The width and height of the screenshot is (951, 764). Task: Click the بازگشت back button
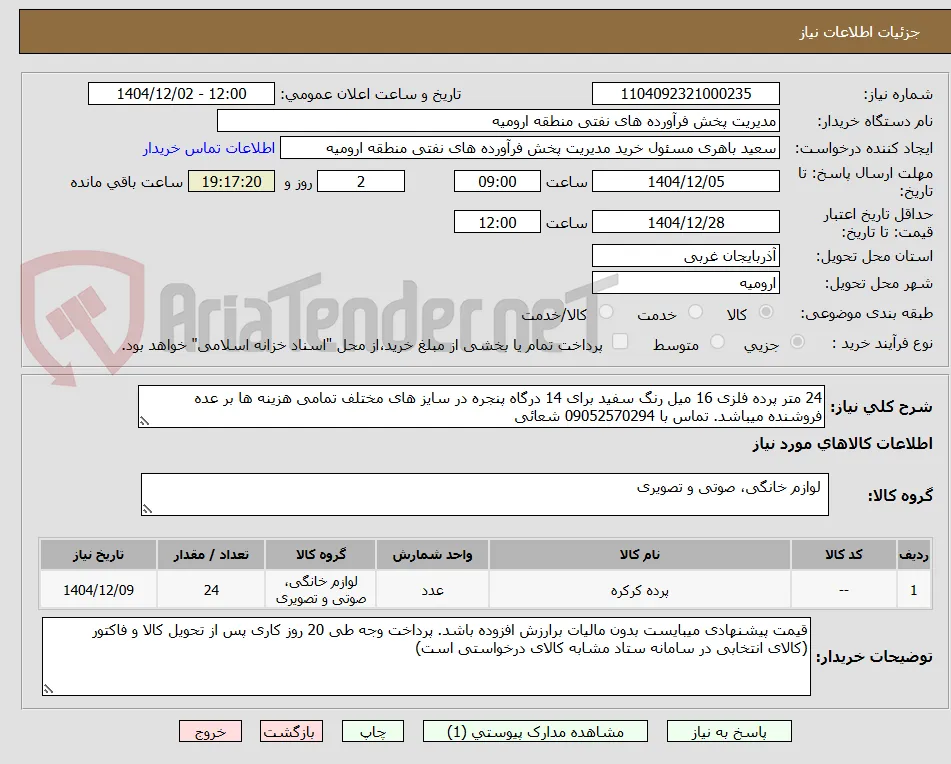(x=291, y=731)
